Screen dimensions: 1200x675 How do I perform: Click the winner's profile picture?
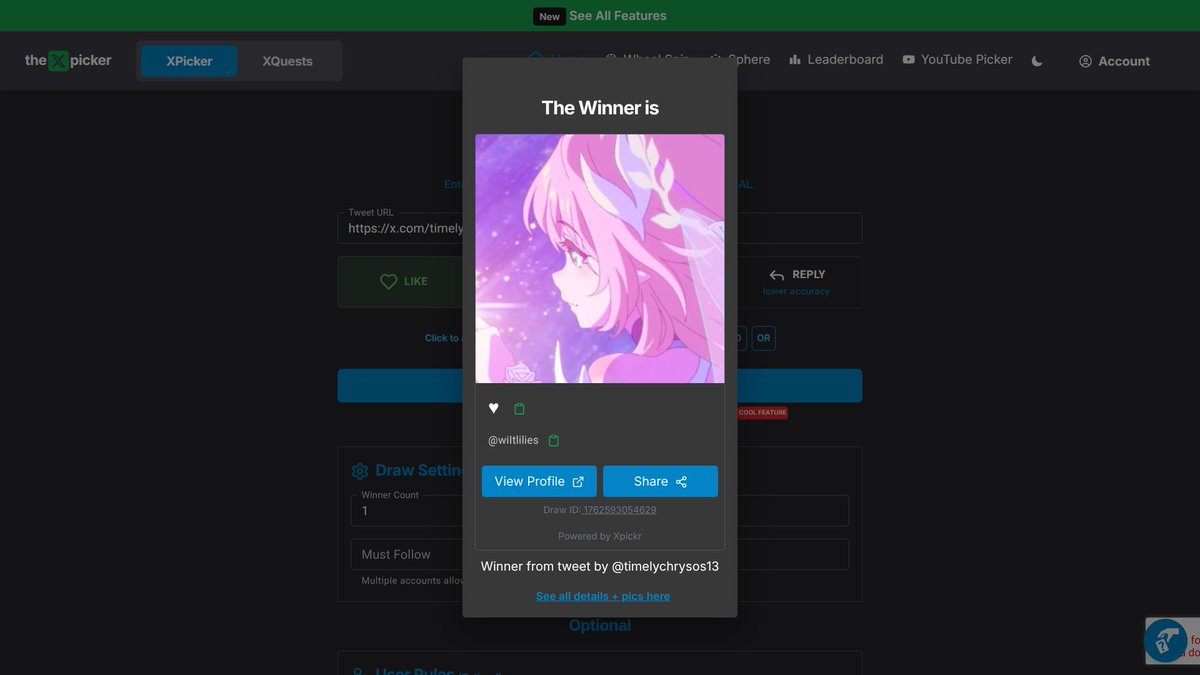[600, 259]
